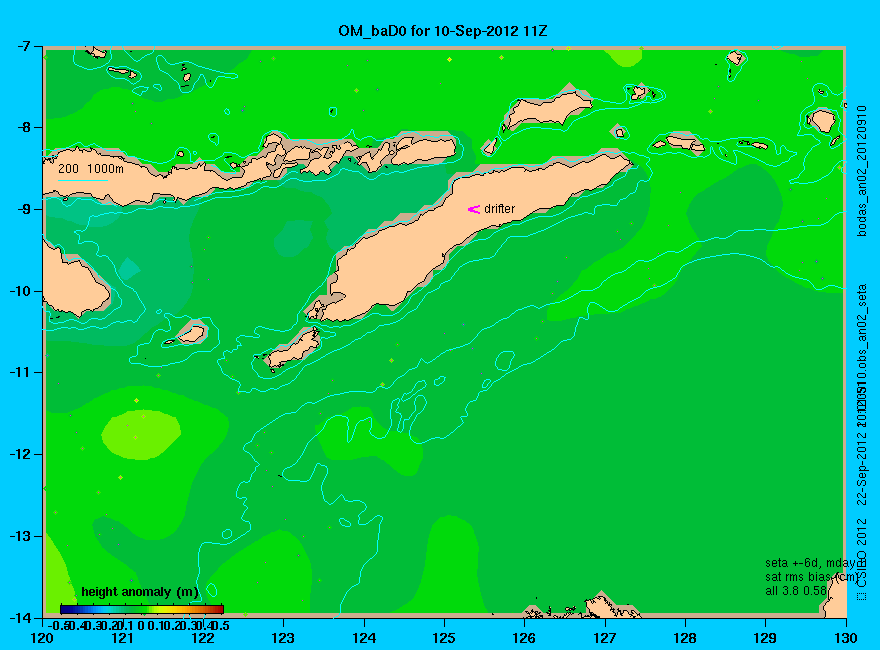Image resolution: width=880 pixels, height=650 pixels.
Task: Click the 'sat rms bias (cm)' text
Action: (812, 577)
